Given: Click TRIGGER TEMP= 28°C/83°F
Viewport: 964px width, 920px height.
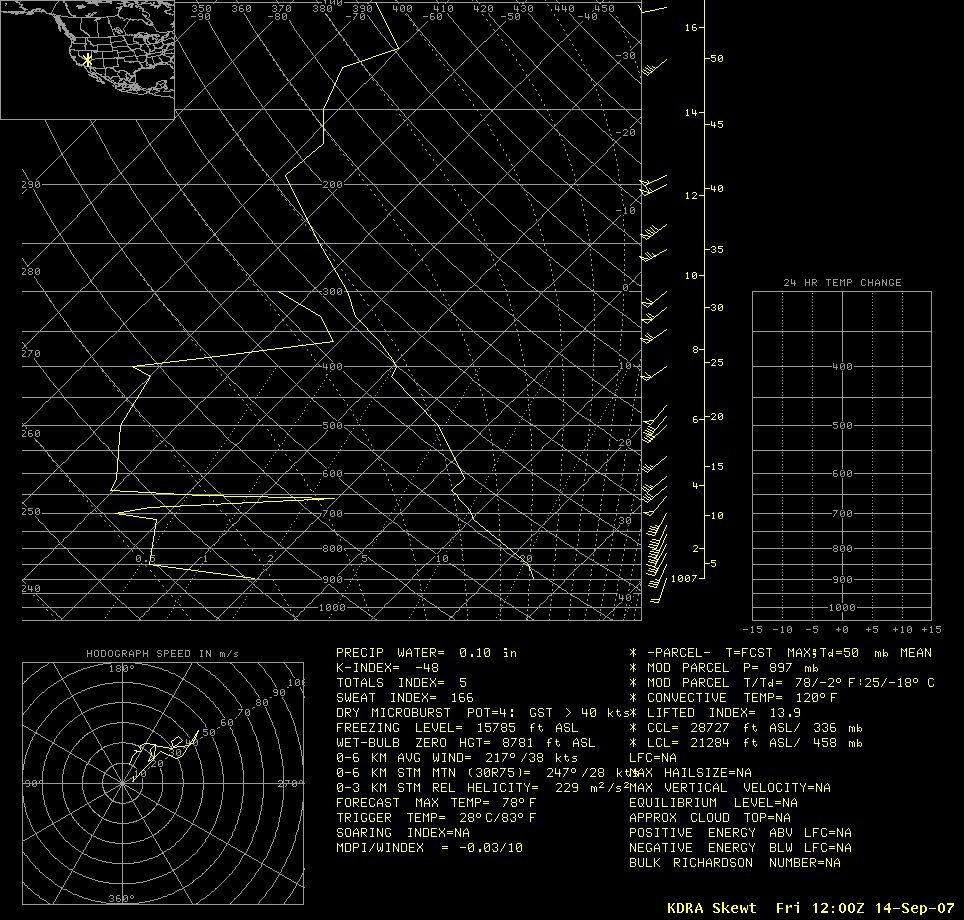Looking at the screenshot, I should click(436, 818).
